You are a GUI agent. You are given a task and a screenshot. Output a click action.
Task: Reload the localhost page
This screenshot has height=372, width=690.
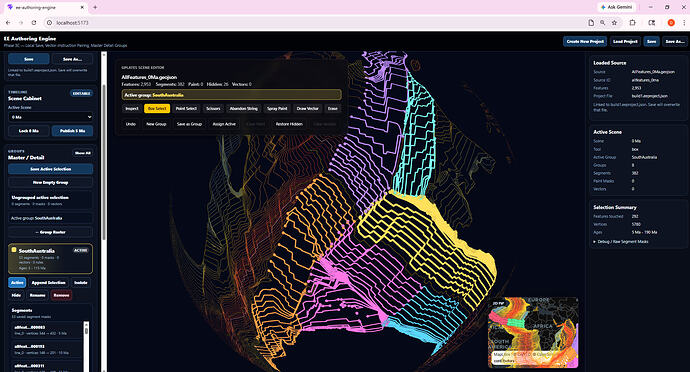tap(34, 22)
